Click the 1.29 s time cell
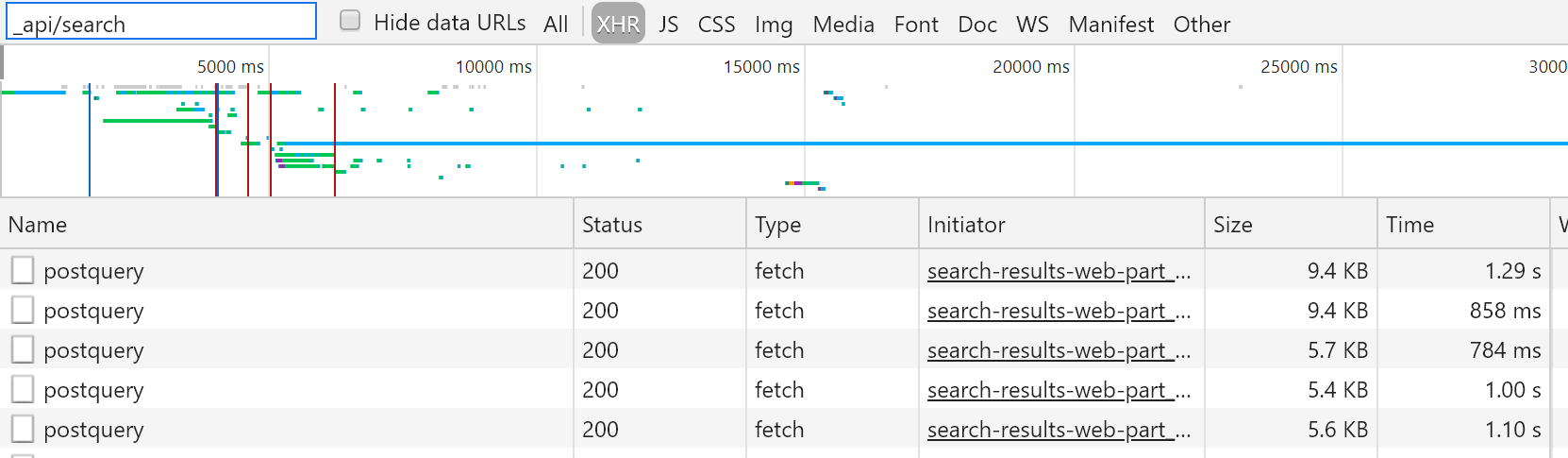1568x458 pixels. tap(1463, 270)
